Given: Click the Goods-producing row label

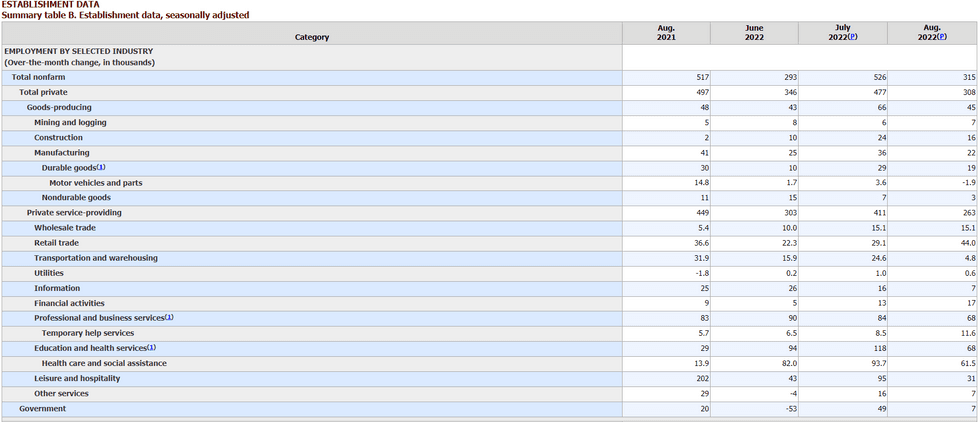Looking at the screenshot, I should pyautogui.click(x=59, y=107).
